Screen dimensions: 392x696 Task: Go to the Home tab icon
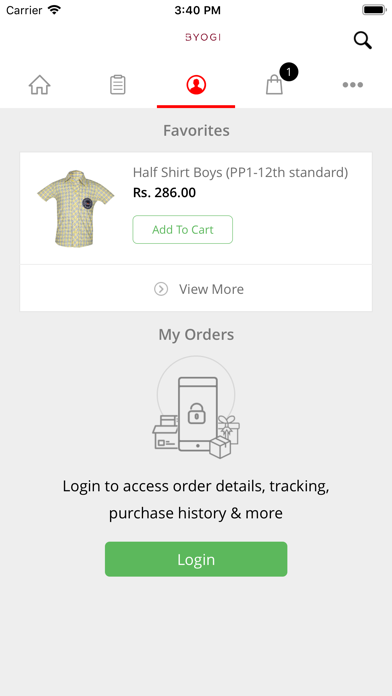pyautogui.click(x=40, y=84)
